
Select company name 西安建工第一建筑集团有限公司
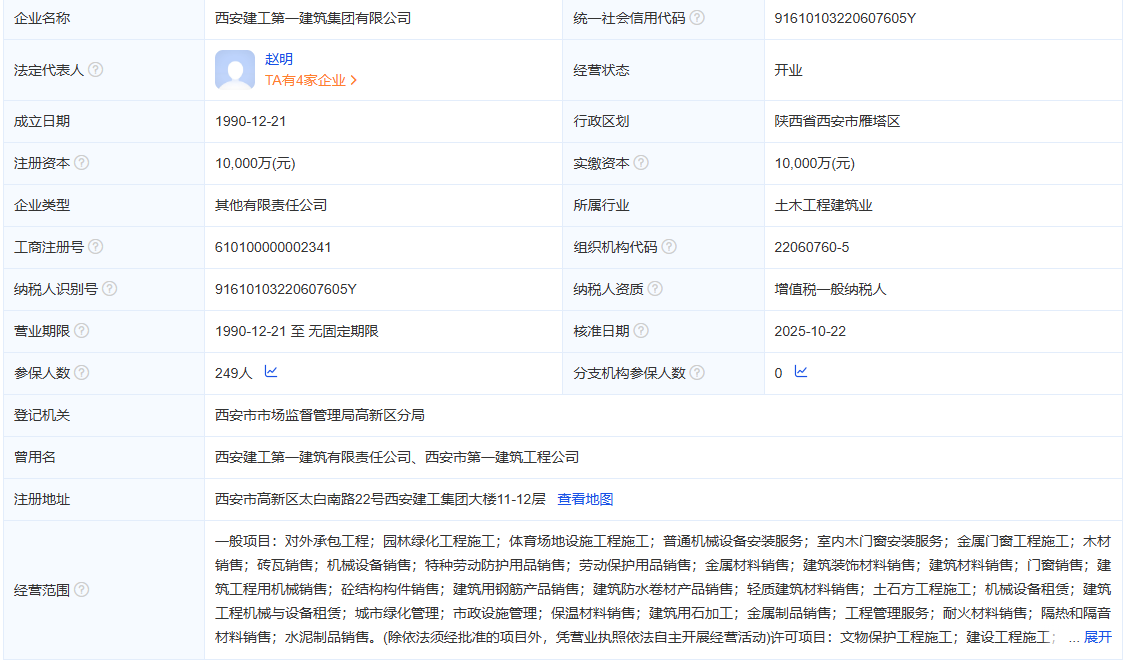[x=313, y=18]
